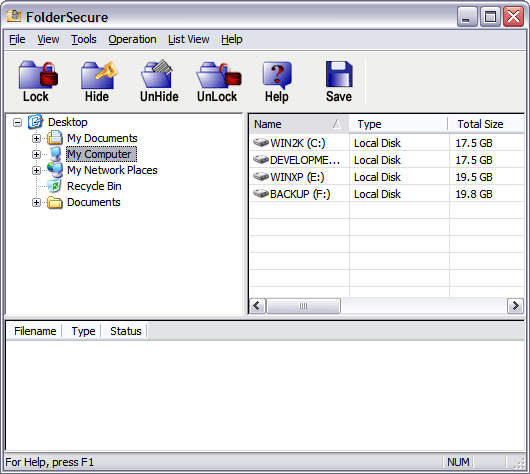This screenshot has width=530, height=474.
Task: Click the Total Size column header
Action: coord(486,124)
